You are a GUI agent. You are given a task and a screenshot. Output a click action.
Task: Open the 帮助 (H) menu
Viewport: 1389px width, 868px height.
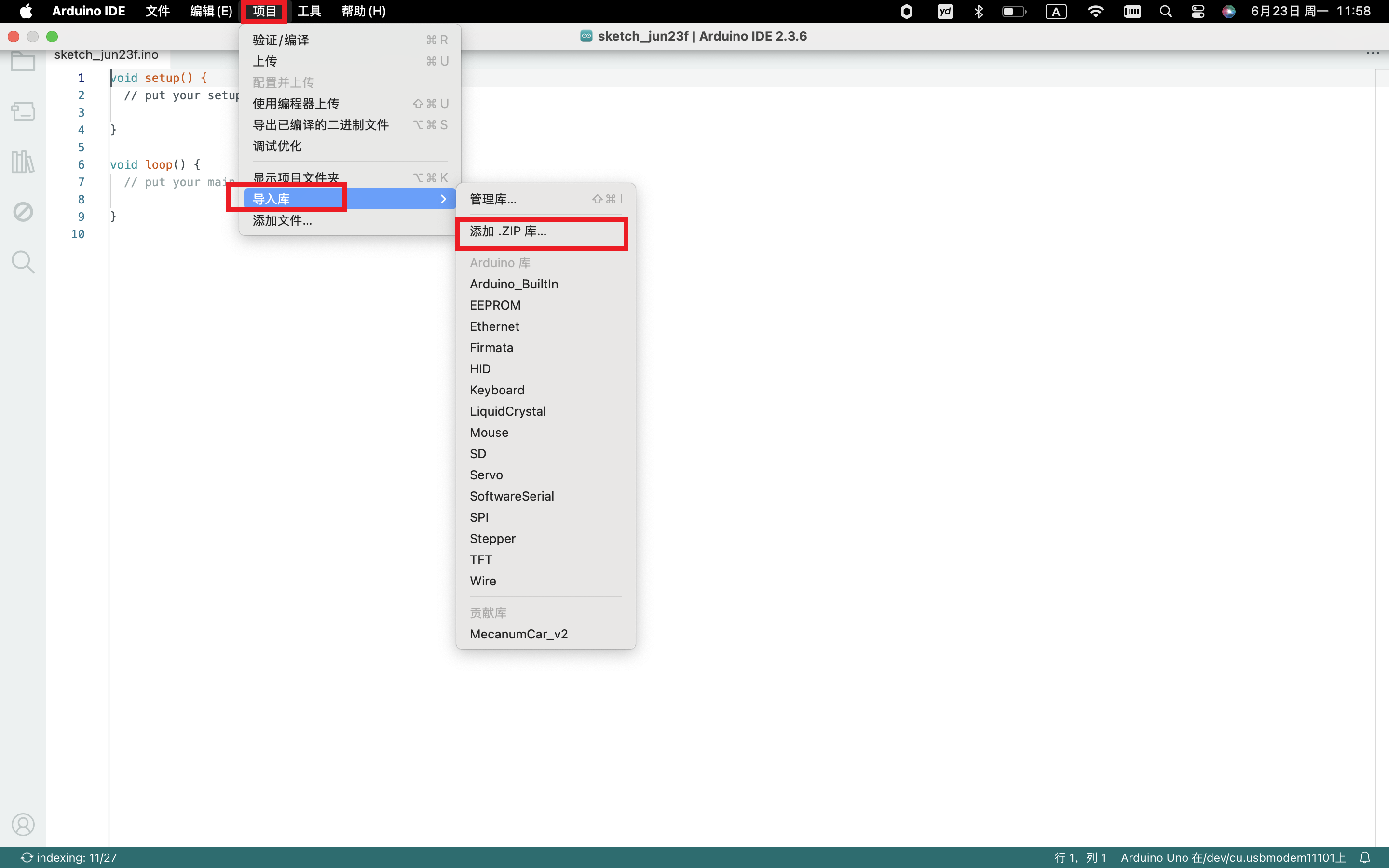pyautogui.click(x=363, y=12)
